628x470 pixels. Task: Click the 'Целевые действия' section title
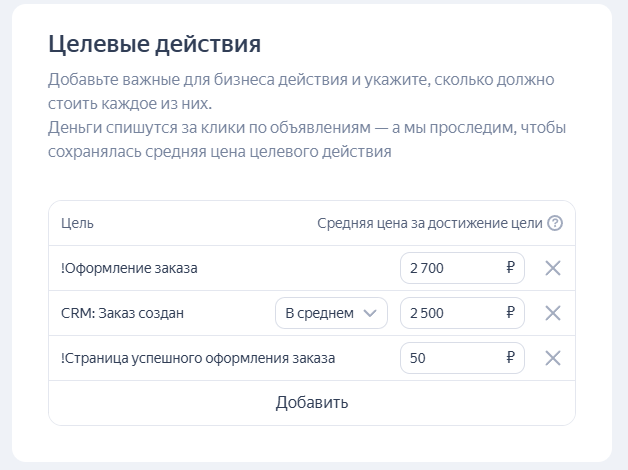[x=154, y=45]
